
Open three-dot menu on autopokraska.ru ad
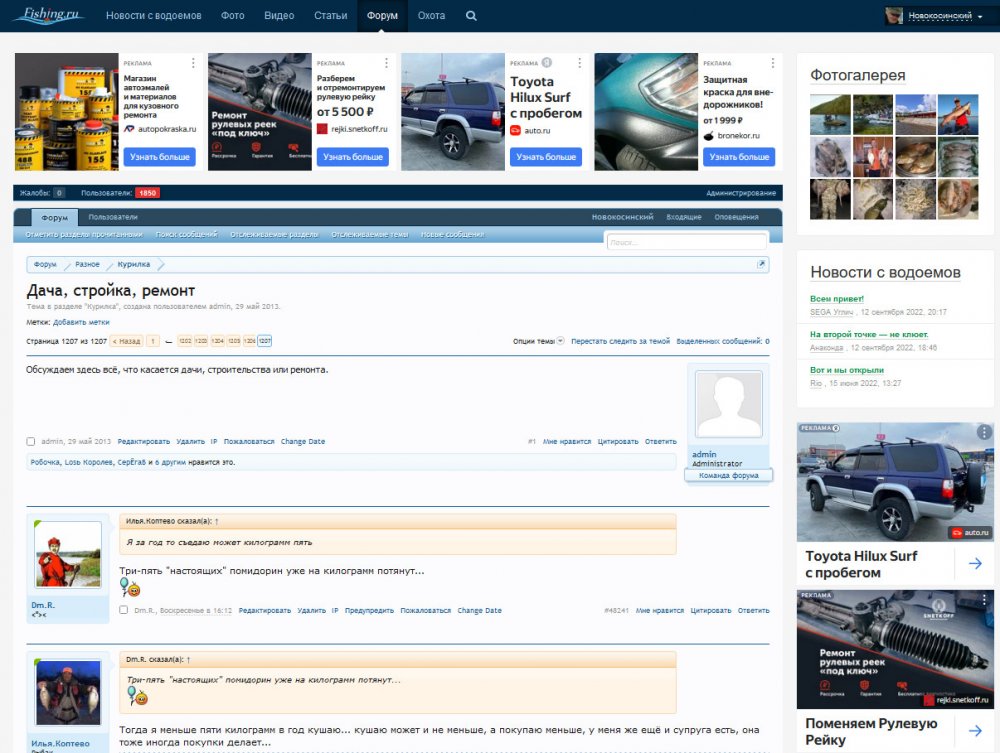(193, 63)
